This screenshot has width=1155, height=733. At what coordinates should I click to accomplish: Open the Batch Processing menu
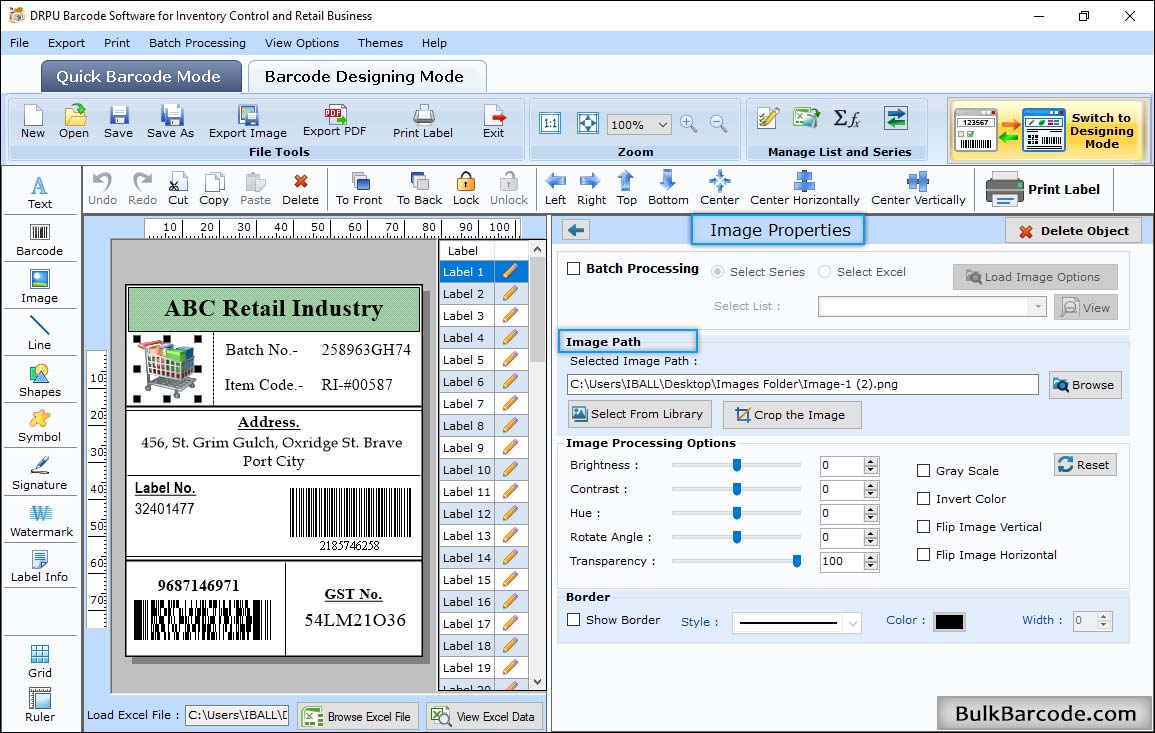197,43
